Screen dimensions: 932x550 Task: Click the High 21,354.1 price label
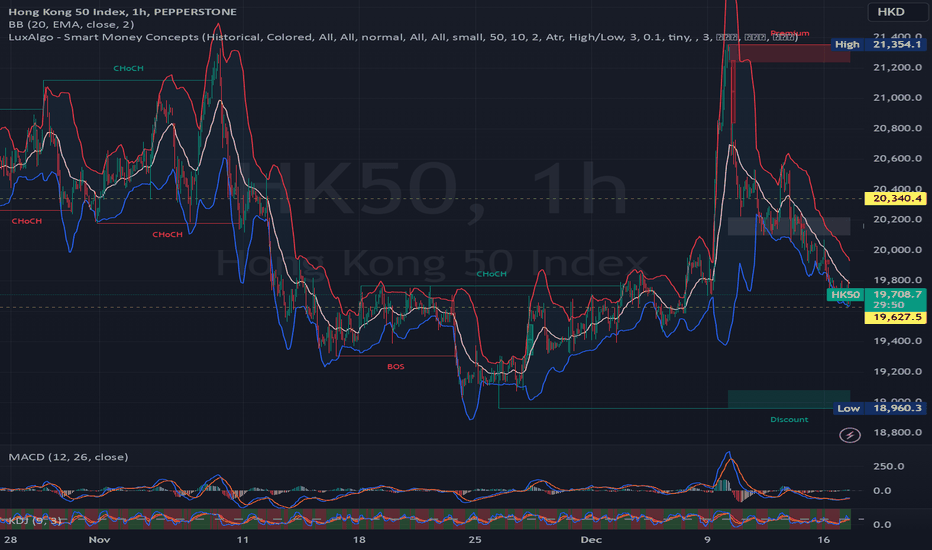click(x=878, y=44)
